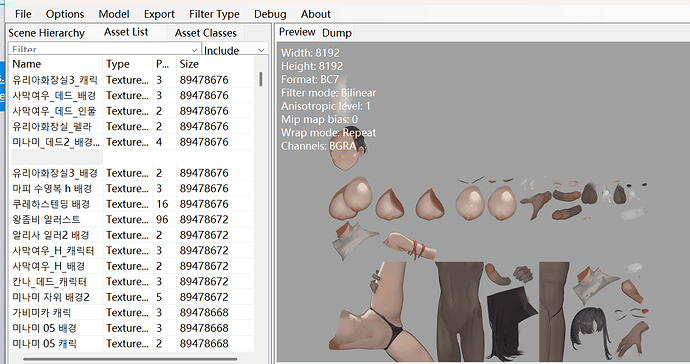The height and width of the screenshot is (364, 690).
Task: Select the asset row 유리아화장실3_캐릭
Action: [132, 80]
